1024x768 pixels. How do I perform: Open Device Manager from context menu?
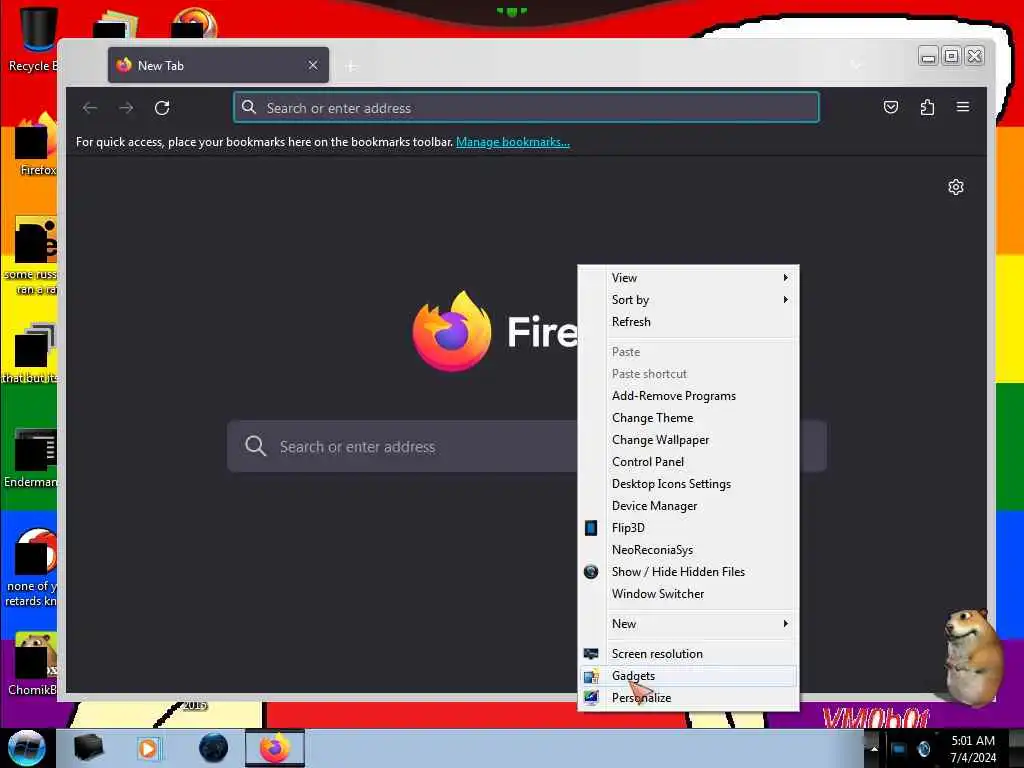[688, 506]
